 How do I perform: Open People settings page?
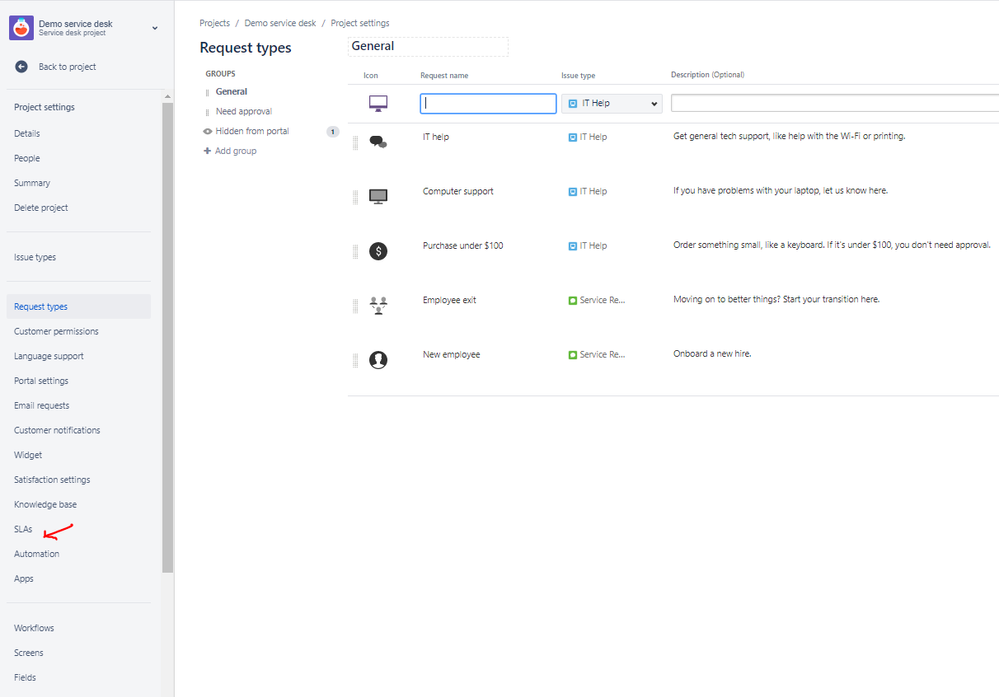click(x=27, y=158)
